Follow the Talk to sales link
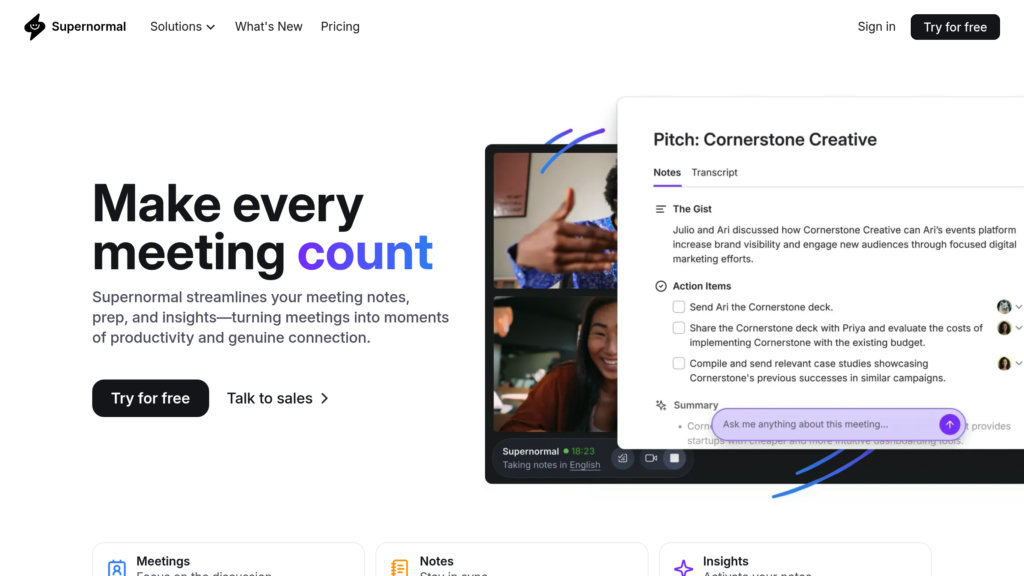The width and height of the screenshot is (1024, 576). click(278, 398)
